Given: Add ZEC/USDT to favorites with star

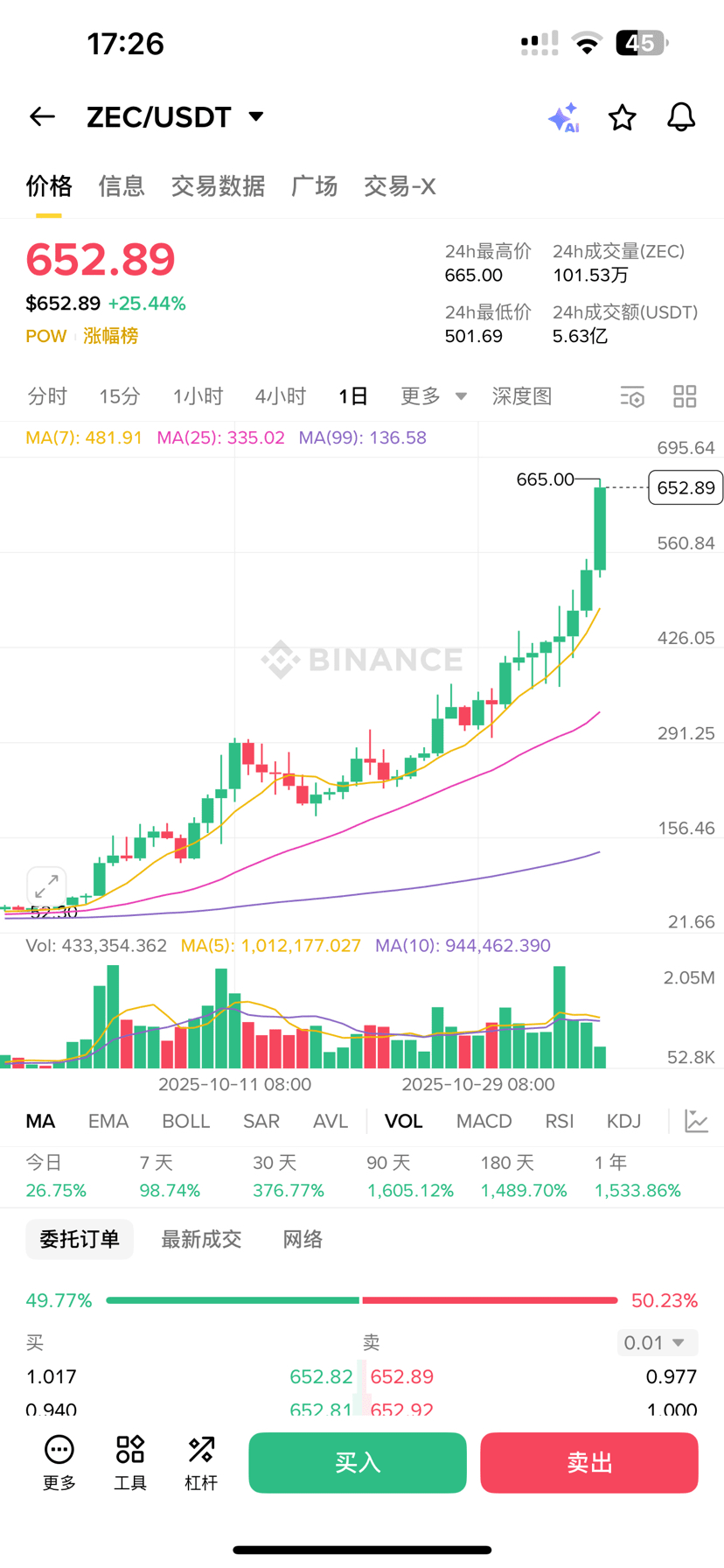Looking at the screenshot, I should [x=622, y=117].
